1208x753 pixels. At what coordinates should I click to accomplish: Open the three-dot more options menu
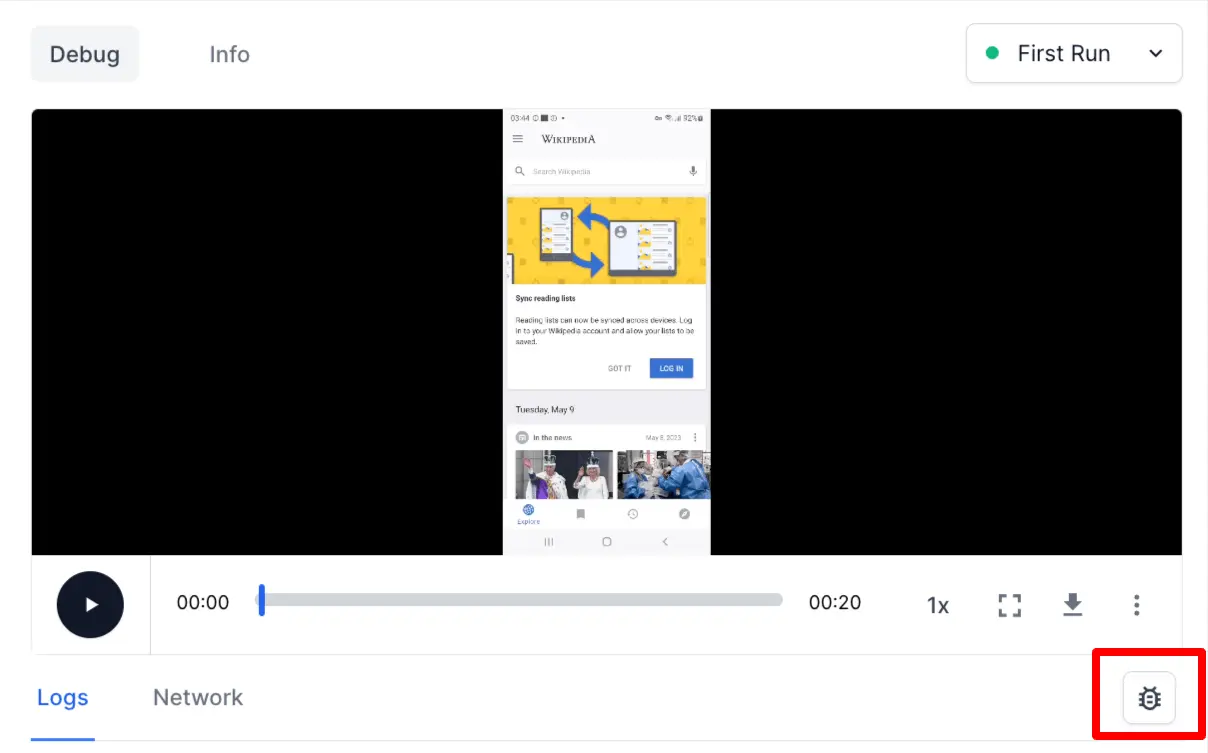click(x=1137, y=605)
